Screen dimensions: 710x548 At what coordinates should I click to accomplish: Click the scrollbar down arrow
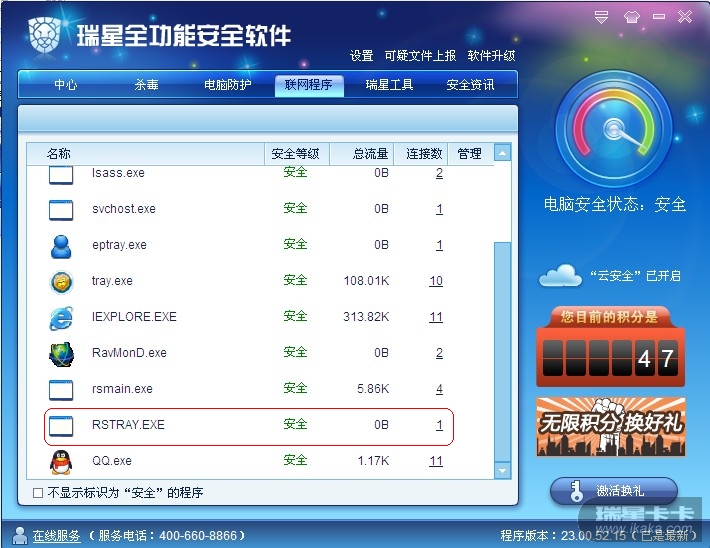coord(503,471)
